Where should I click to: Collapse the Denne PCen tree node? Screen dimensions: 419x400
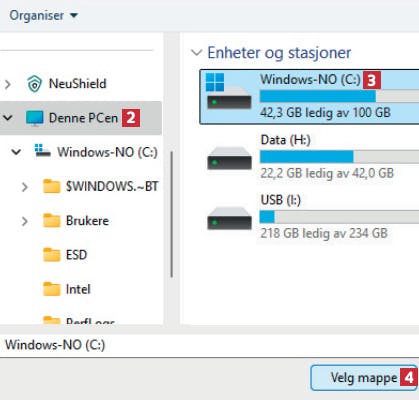pyautogui.click(x=8, y=118)
